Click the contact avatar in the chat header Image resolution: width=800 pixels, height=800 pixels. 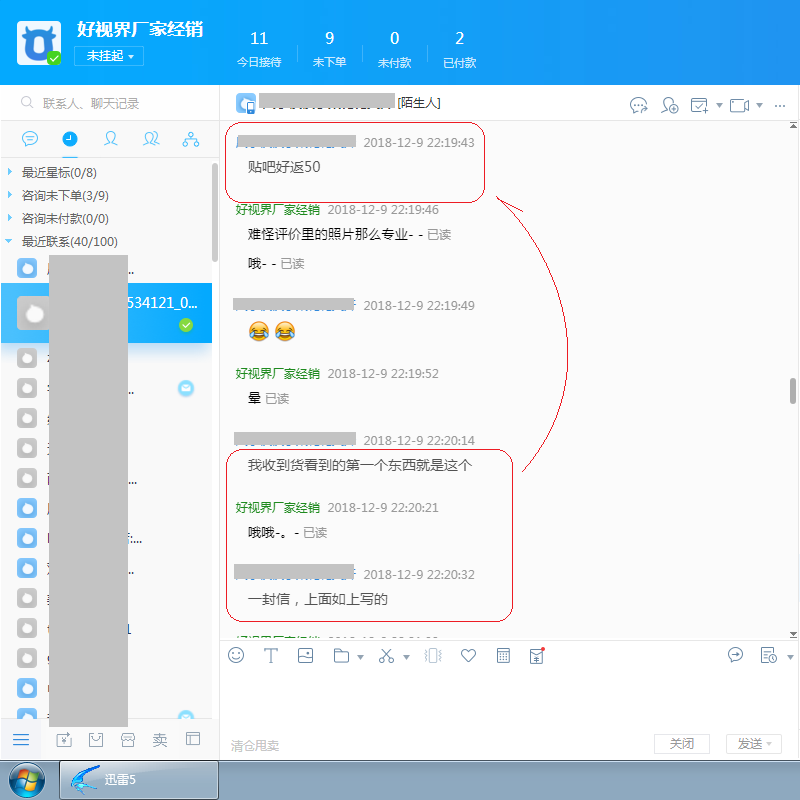coord(246,103)
